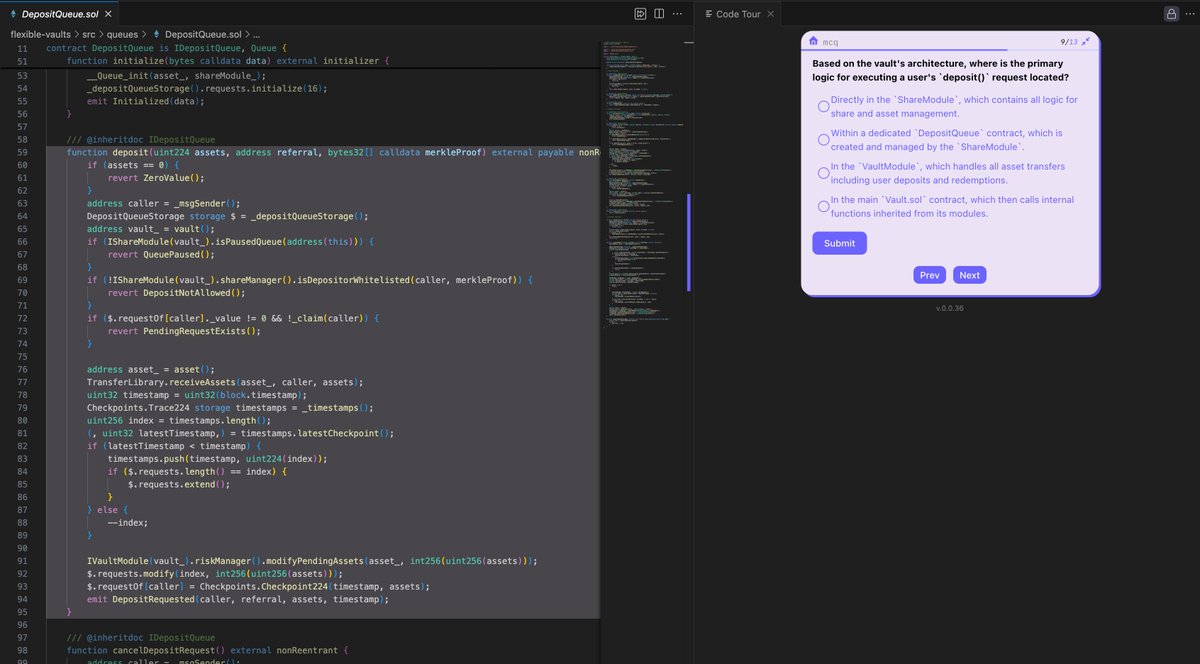
Task: Click 'revert DepositNotAllowed();' on line 70
Action: (176, 293)
